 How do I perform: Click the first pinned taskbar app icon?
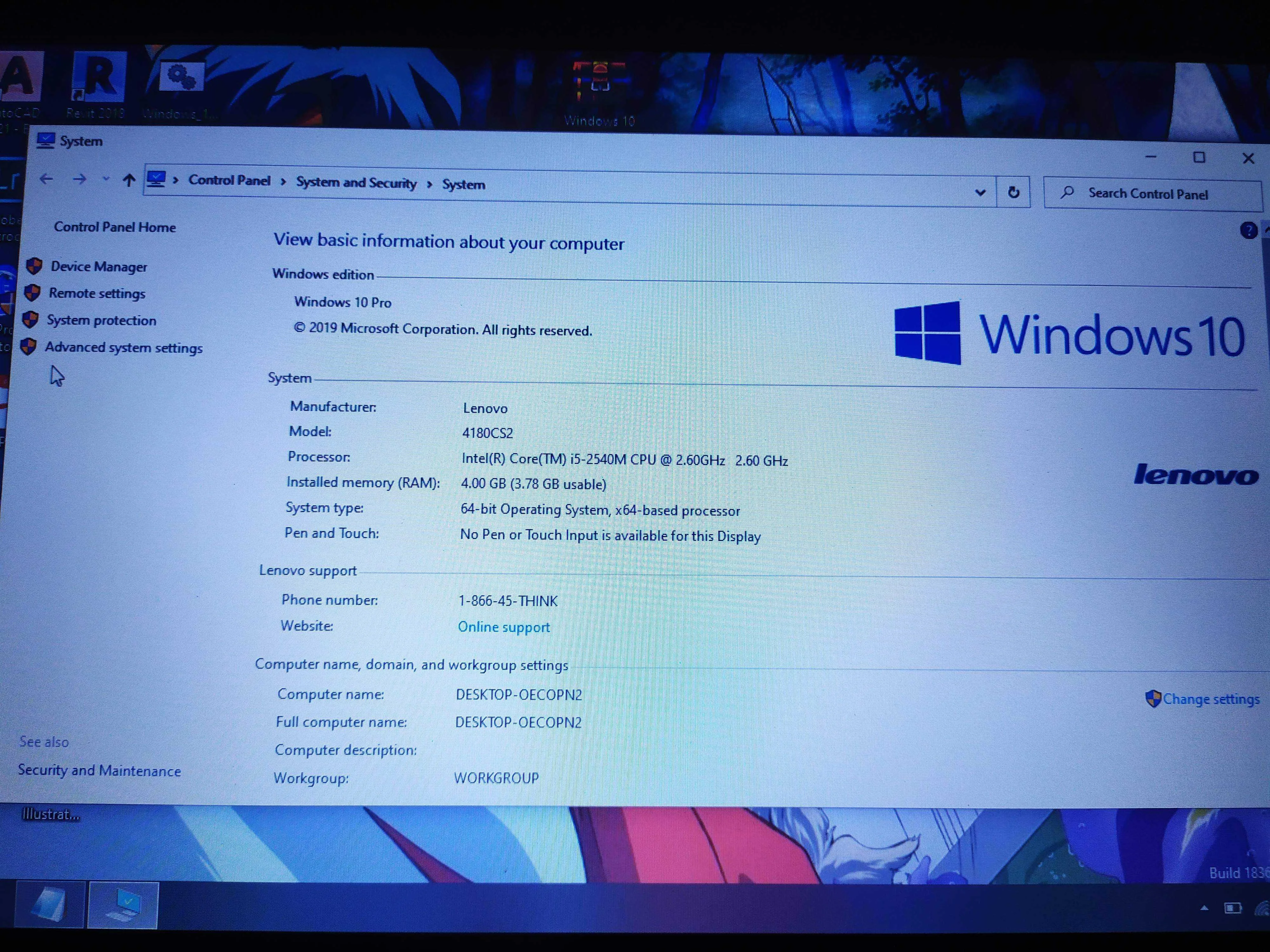pos(50,905)
